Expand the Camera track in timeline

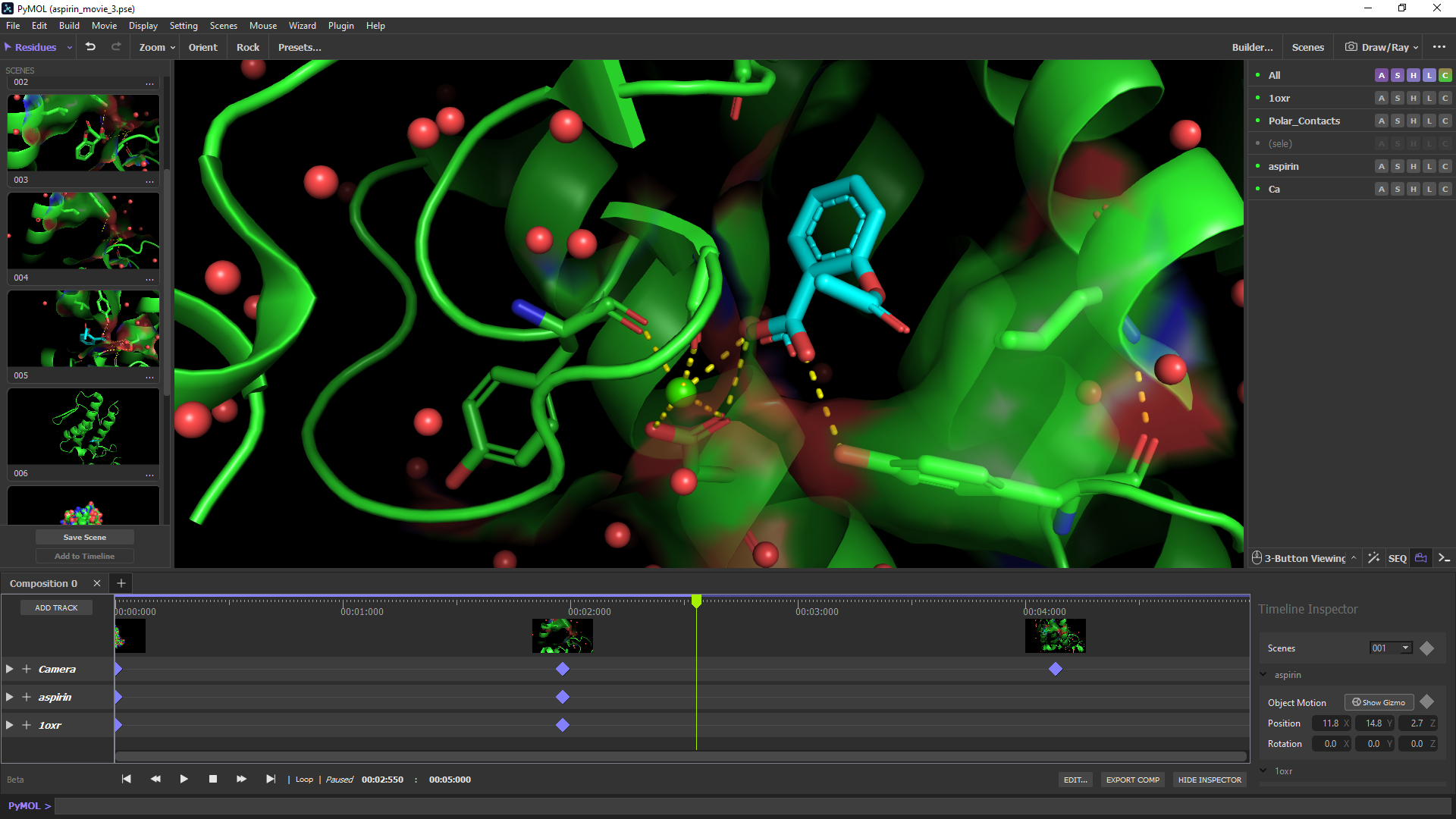[x=9, y=668]
